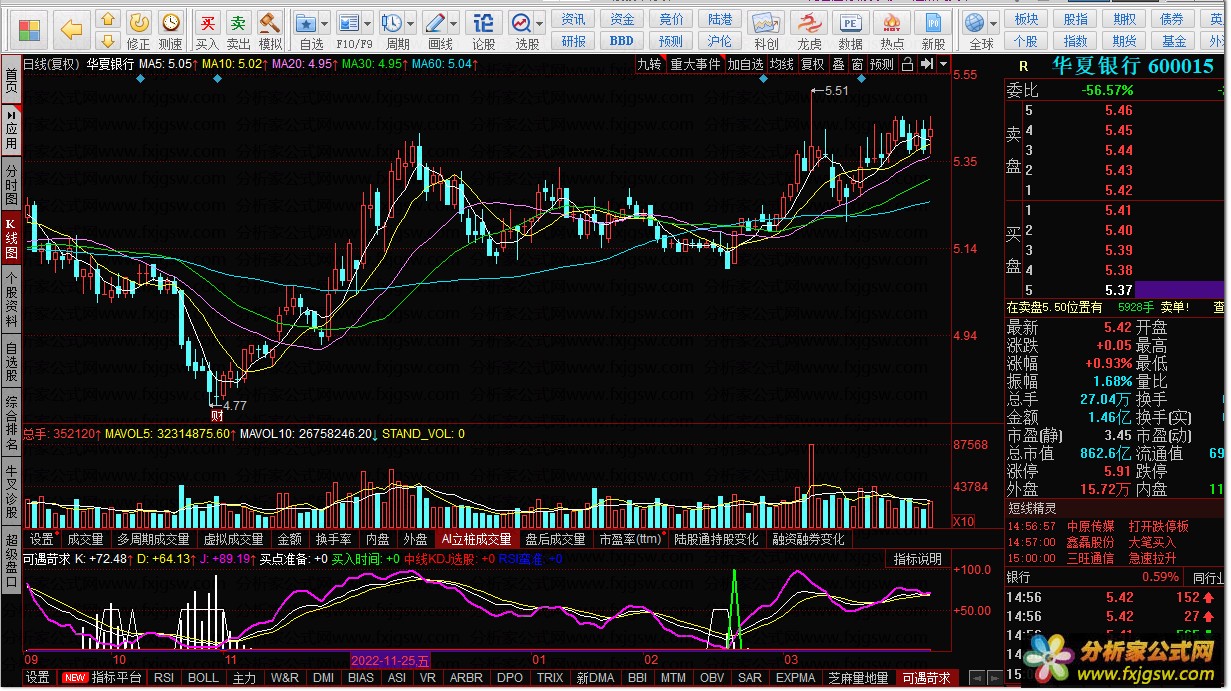1231x691 pixels.
Task: Open the 科创 chart icon
Action: click(766, 22)
